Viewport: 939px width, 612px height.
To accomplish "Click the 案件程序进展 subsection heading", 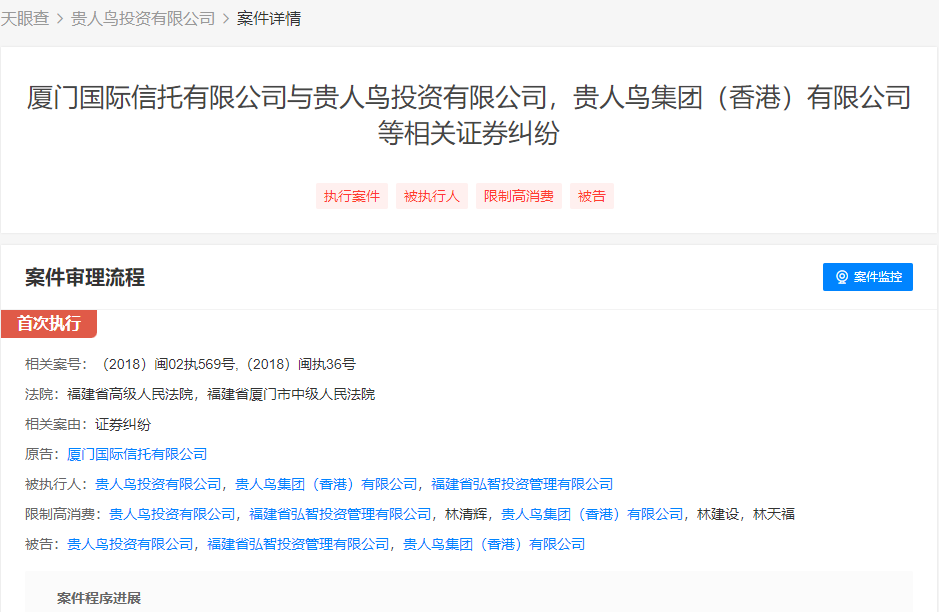I will click(x=99, y=598).
